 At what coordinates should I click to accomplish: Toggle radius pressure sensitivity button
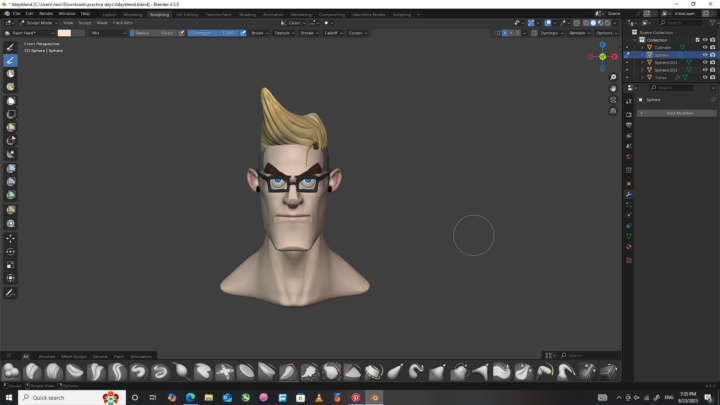click(x=181, y=33)
